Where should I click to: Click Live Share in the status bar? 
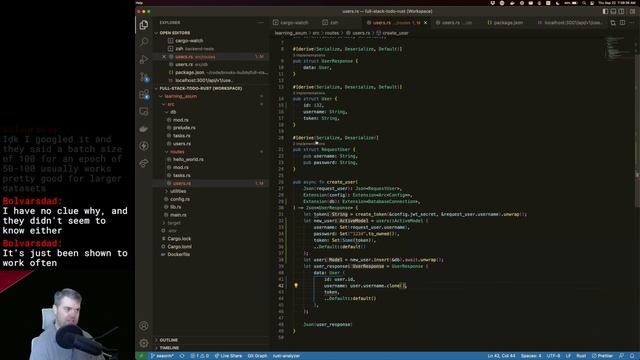coord(229,356)
